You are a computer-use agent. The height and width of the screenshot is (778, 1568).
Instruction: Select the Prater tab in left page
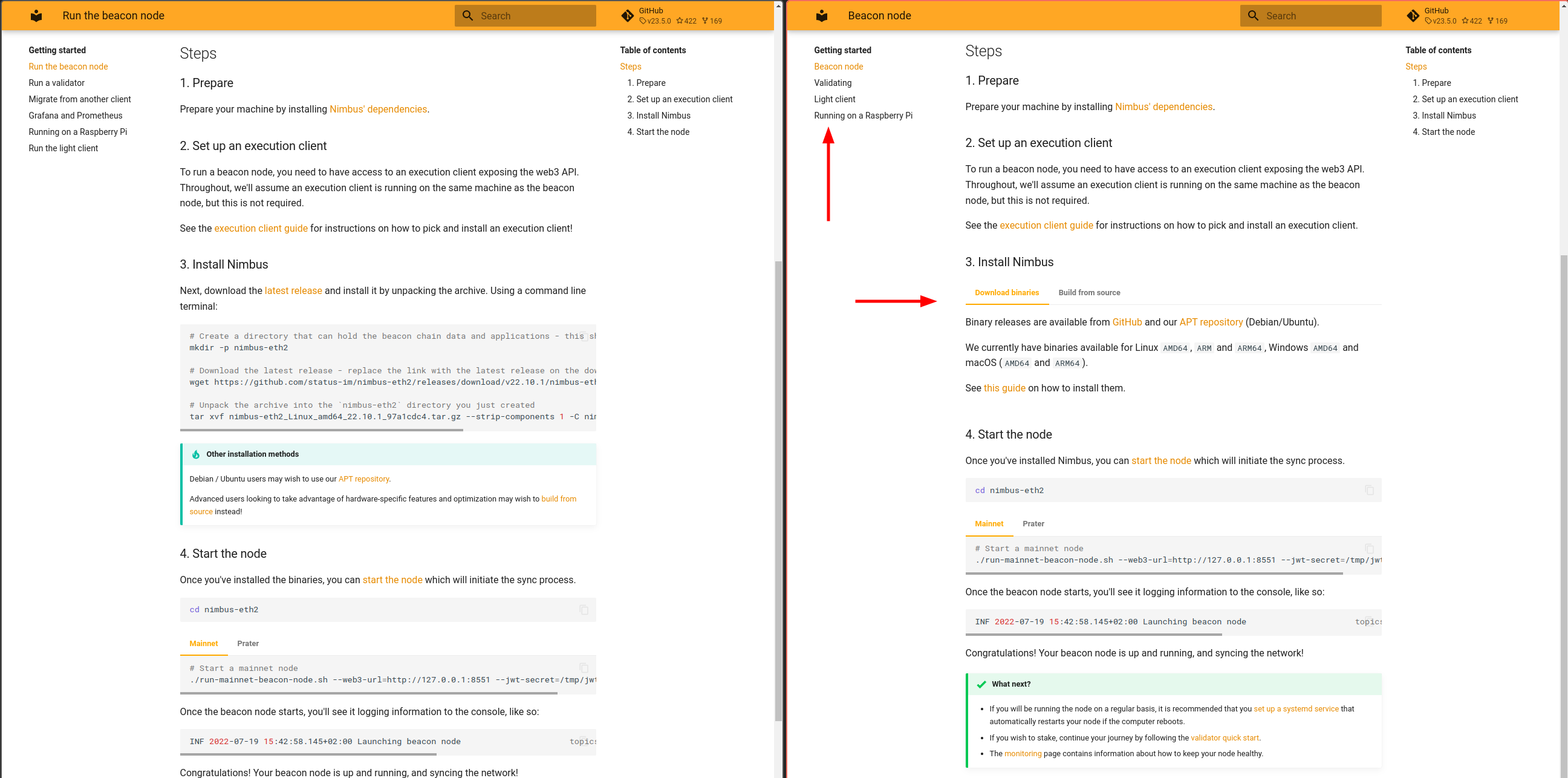[248, 644]
